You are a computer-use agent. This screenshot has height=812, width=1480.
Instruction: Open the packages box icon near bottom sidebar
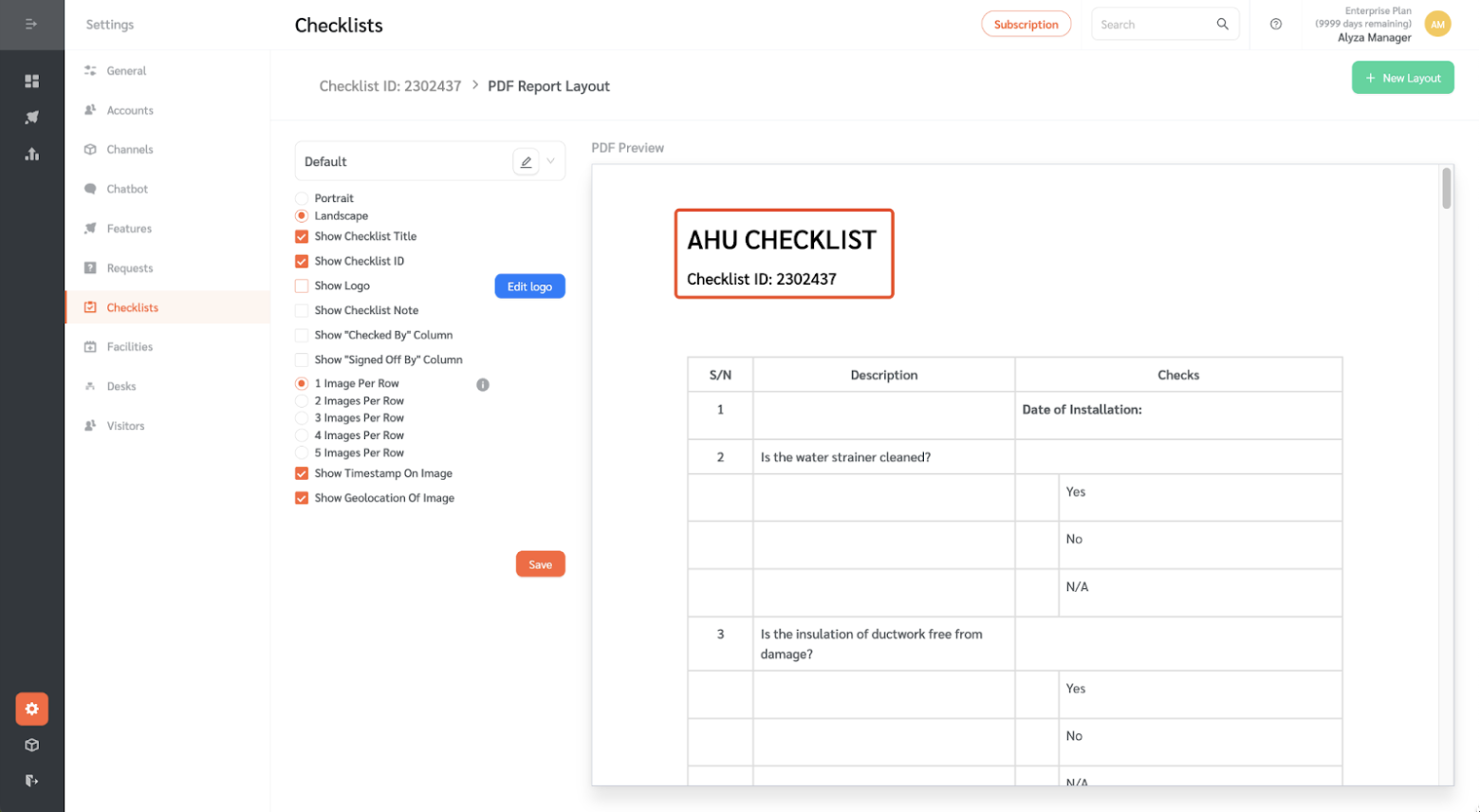(x=31, y=745)
